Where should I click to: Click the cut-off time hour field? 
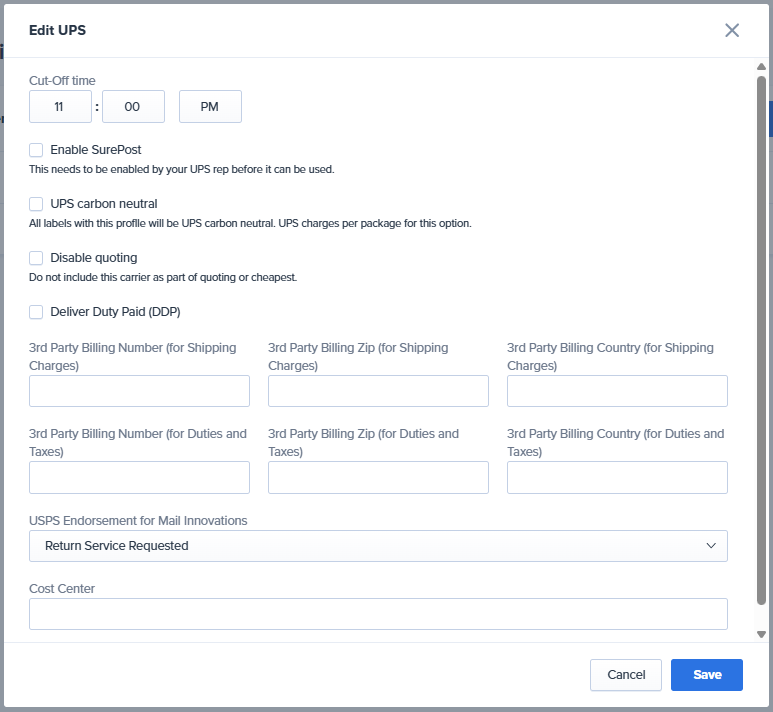[60, 107]
